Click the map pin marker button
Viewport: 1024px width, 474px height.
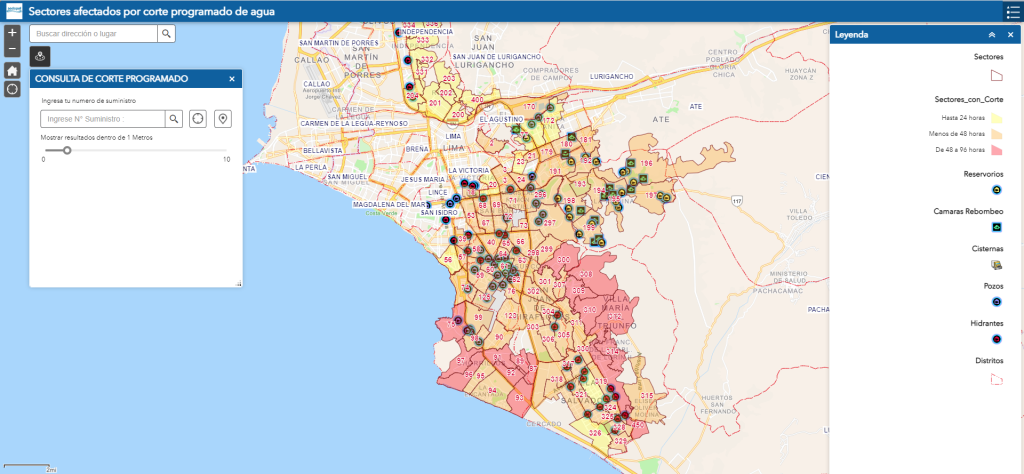pyautogui.click(x=222, y=119)
